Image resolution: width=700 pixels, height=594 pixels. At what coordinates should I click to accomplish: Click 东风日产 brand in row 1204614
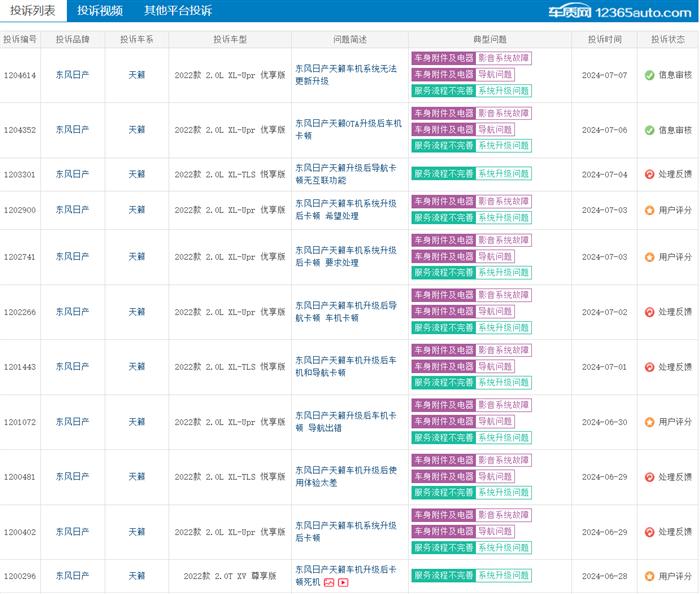click(72, 75)
